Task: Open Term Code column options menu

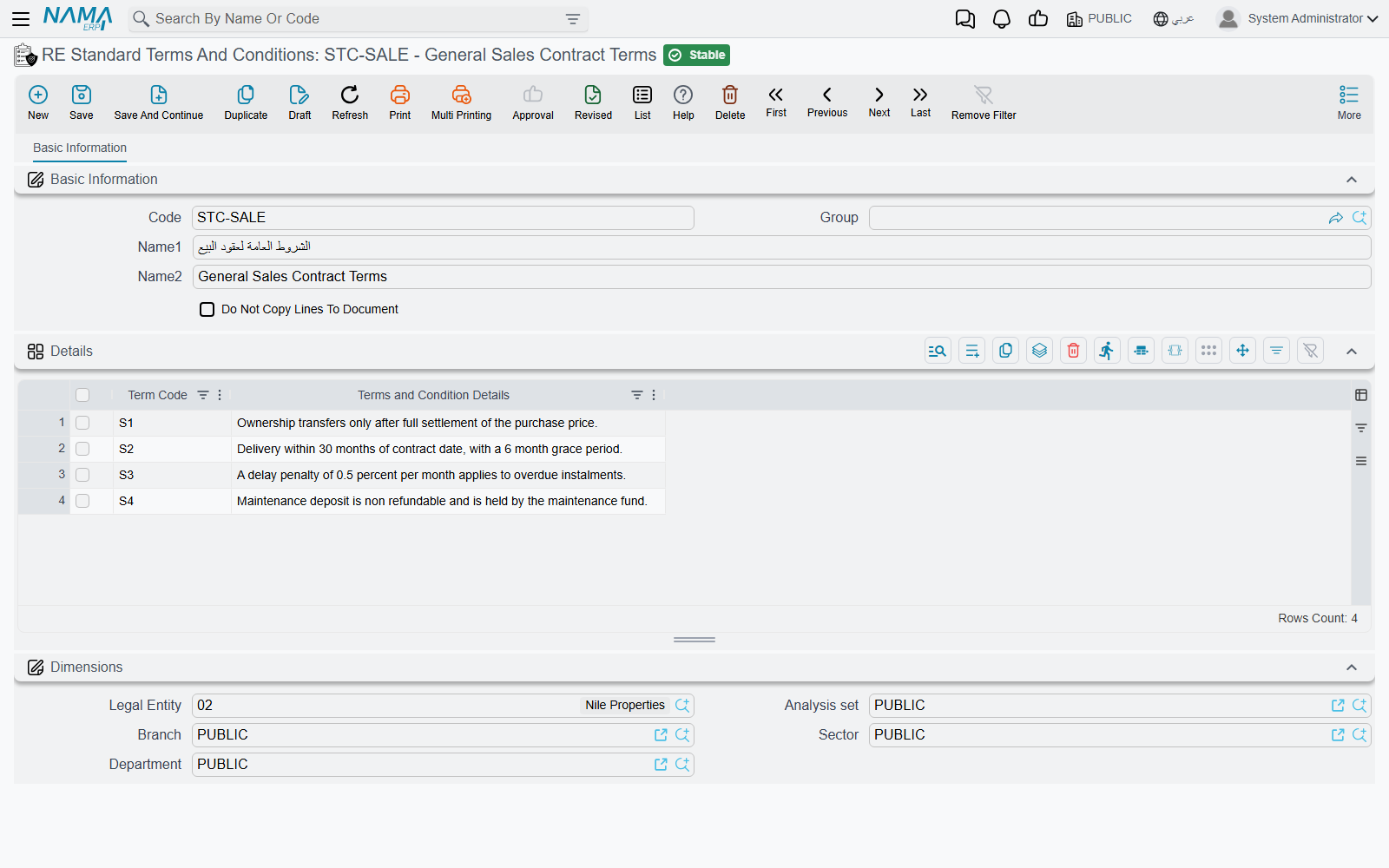Action: (x=220, y=395)
